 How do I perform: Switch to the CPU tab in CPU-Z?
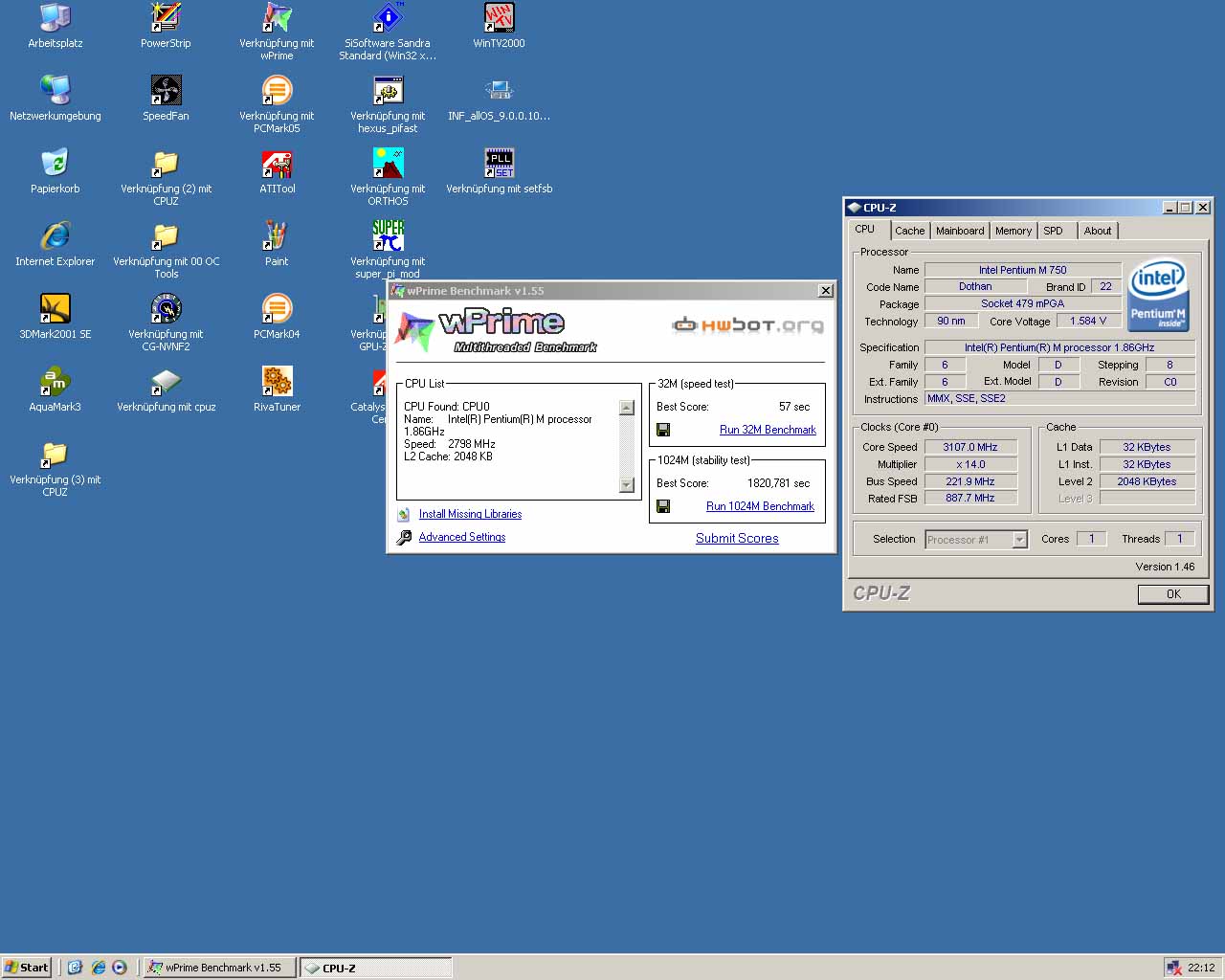865,230
